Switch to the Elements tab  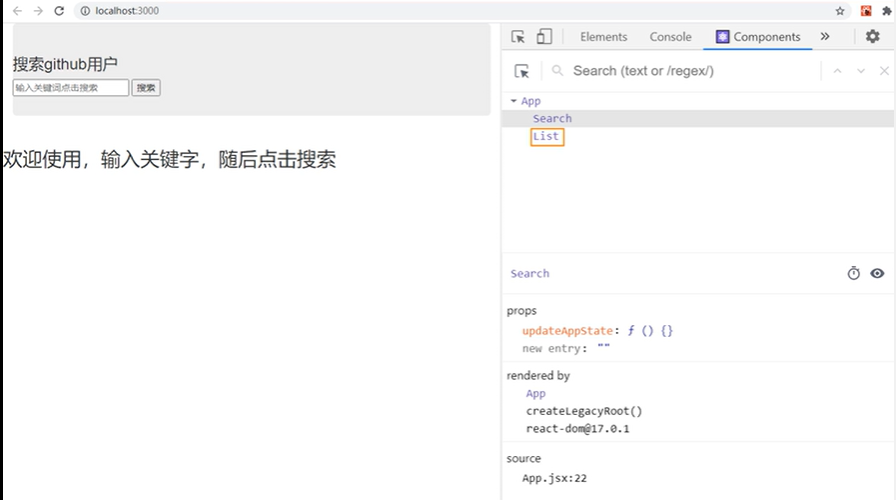[x=603, y=37]
